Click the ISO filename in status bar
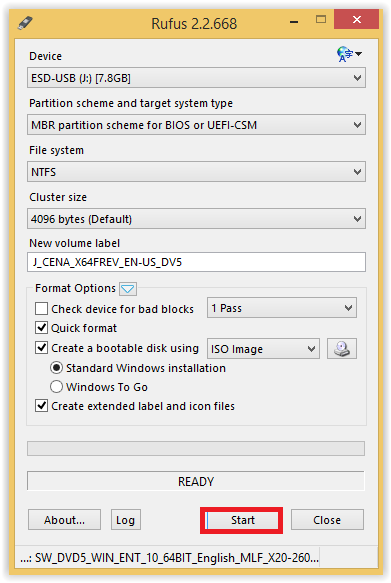The width and height of the screenshot is (391, 583). pyautogui.click(x=169, y=558)
